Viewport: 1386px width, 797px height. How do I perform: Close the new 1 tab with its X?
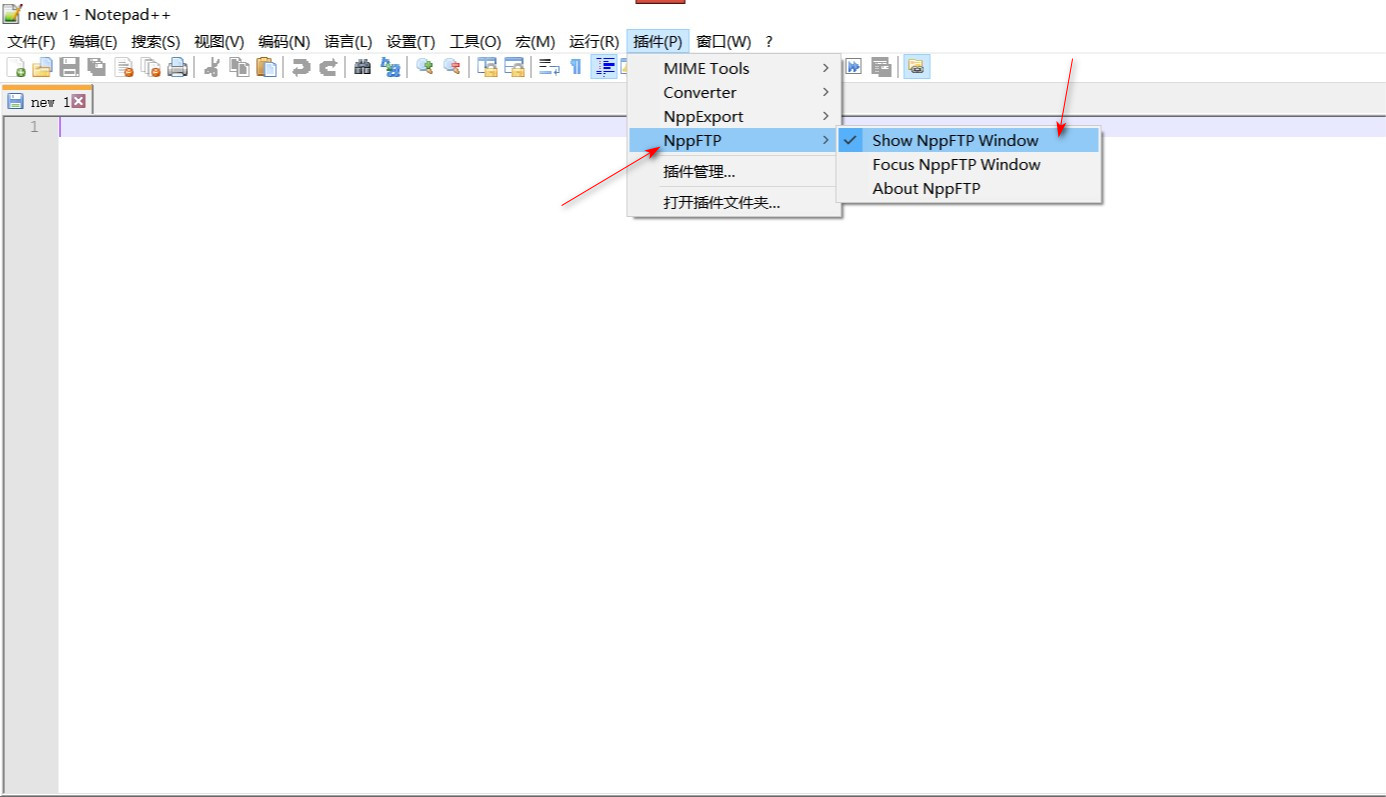(78, 101)
